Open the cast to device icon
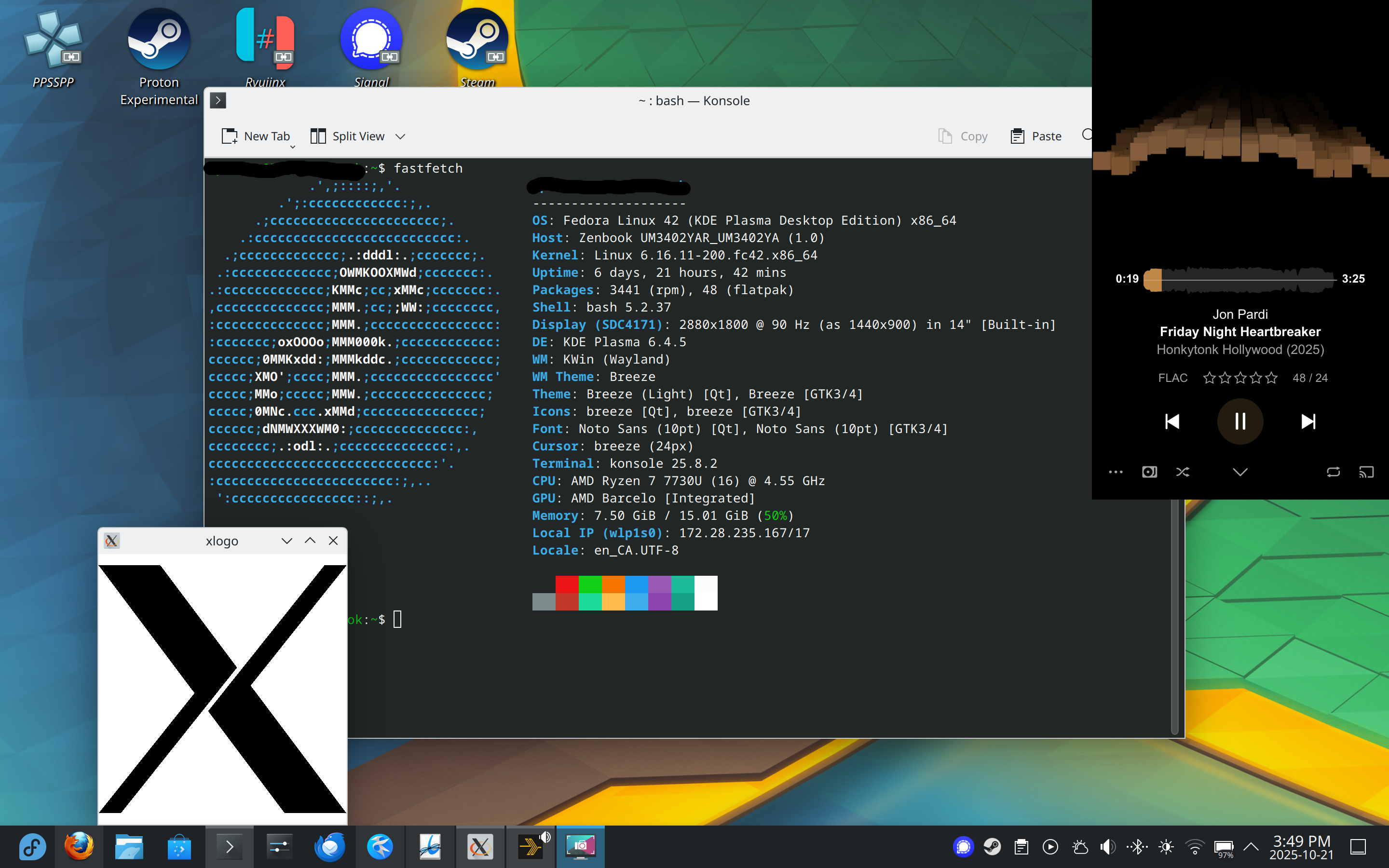Screen dimensions: 1389x868 point(1366,472)
